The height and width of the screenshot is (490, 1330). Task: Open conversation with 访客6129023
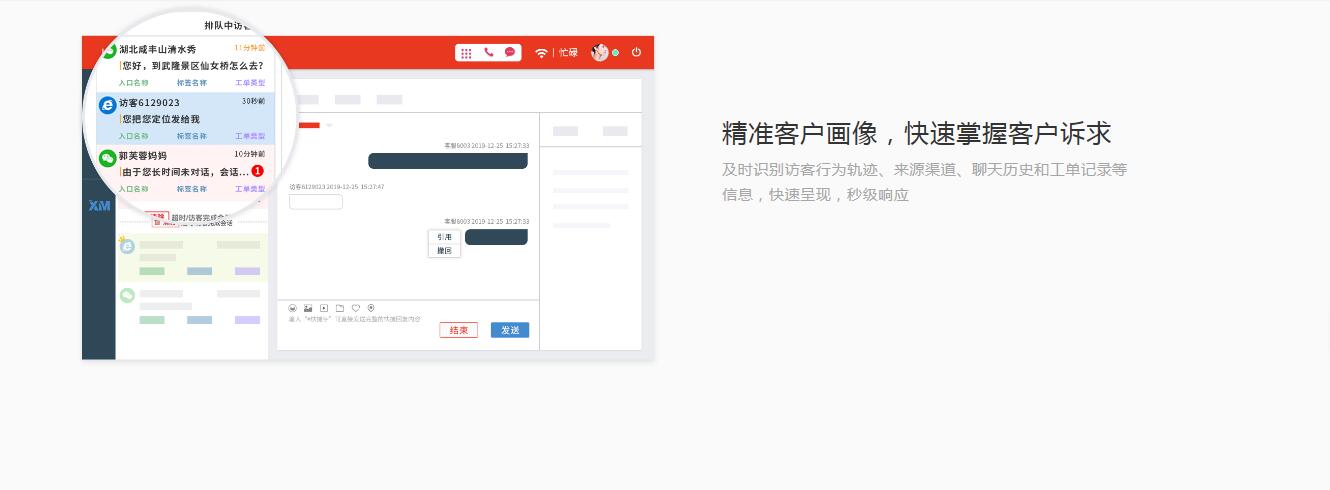(x=185, y=119)
